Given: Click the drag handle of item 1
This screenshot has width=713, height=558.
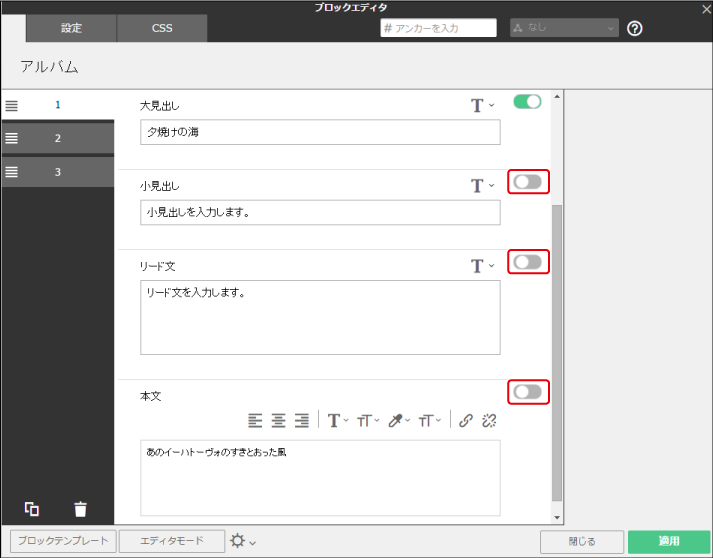Looking at the screenshot, I should (x=11, y=106).
